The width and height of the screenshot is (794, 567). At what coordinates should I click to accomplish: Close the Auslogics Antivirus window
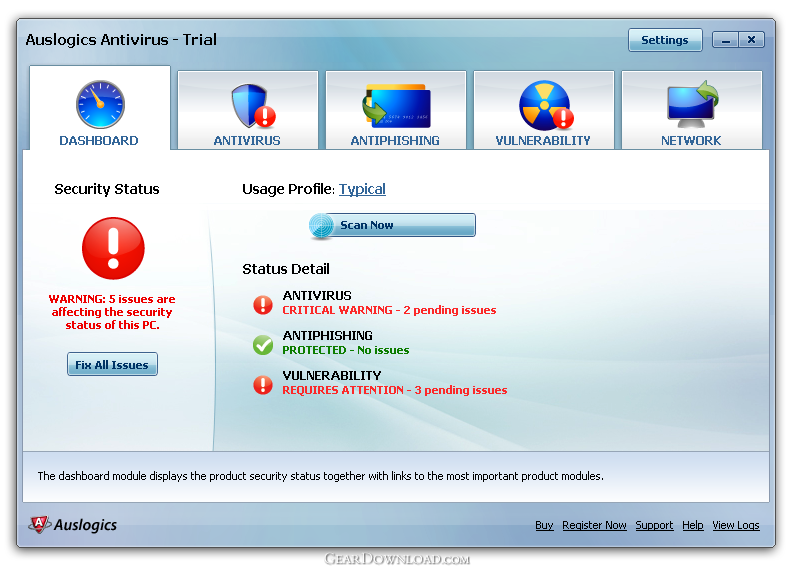[x=751, y=39]
